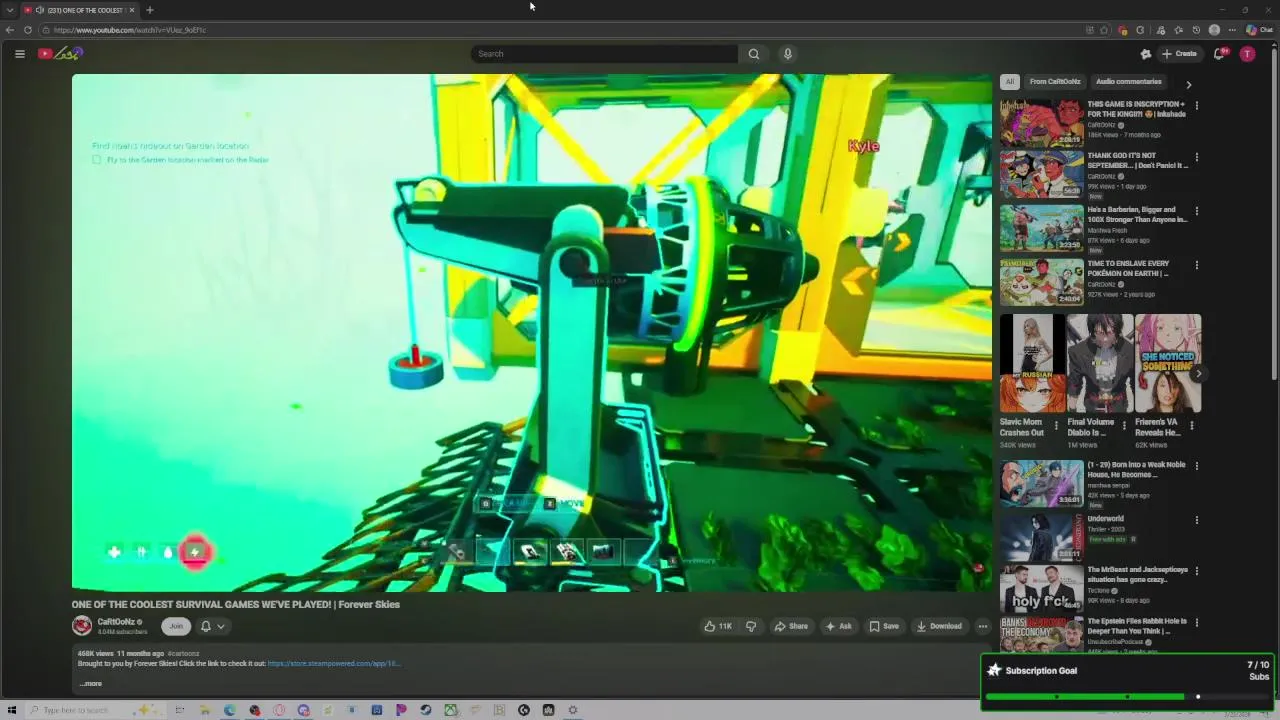1280x720 pixels.
Task: Reload the page with refresh icon
Action: click(x=28, y=30)
